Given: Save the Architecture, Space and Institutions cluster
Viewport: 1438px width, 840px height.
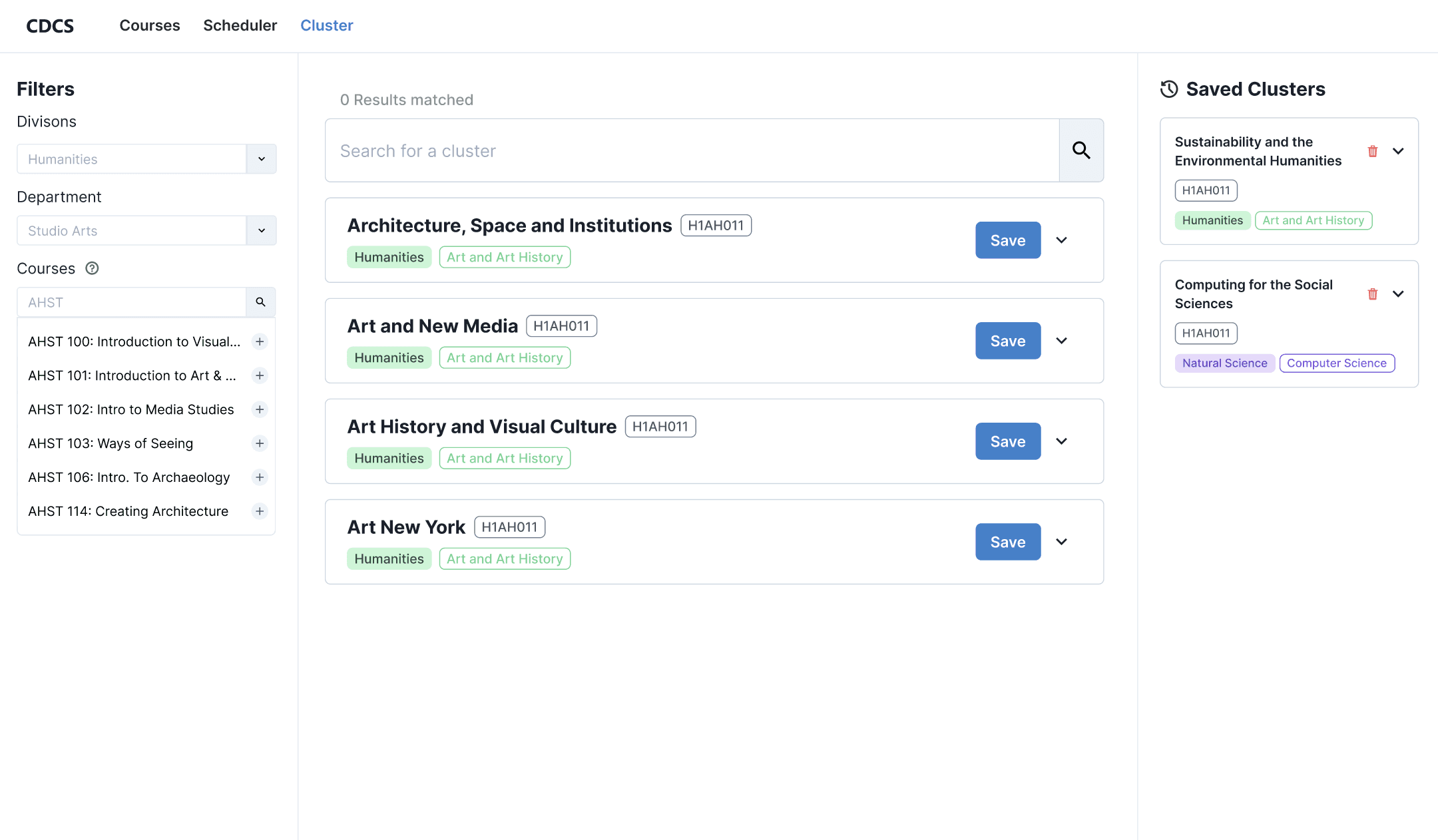Looking at the screenshot, I should [1008, 240].
